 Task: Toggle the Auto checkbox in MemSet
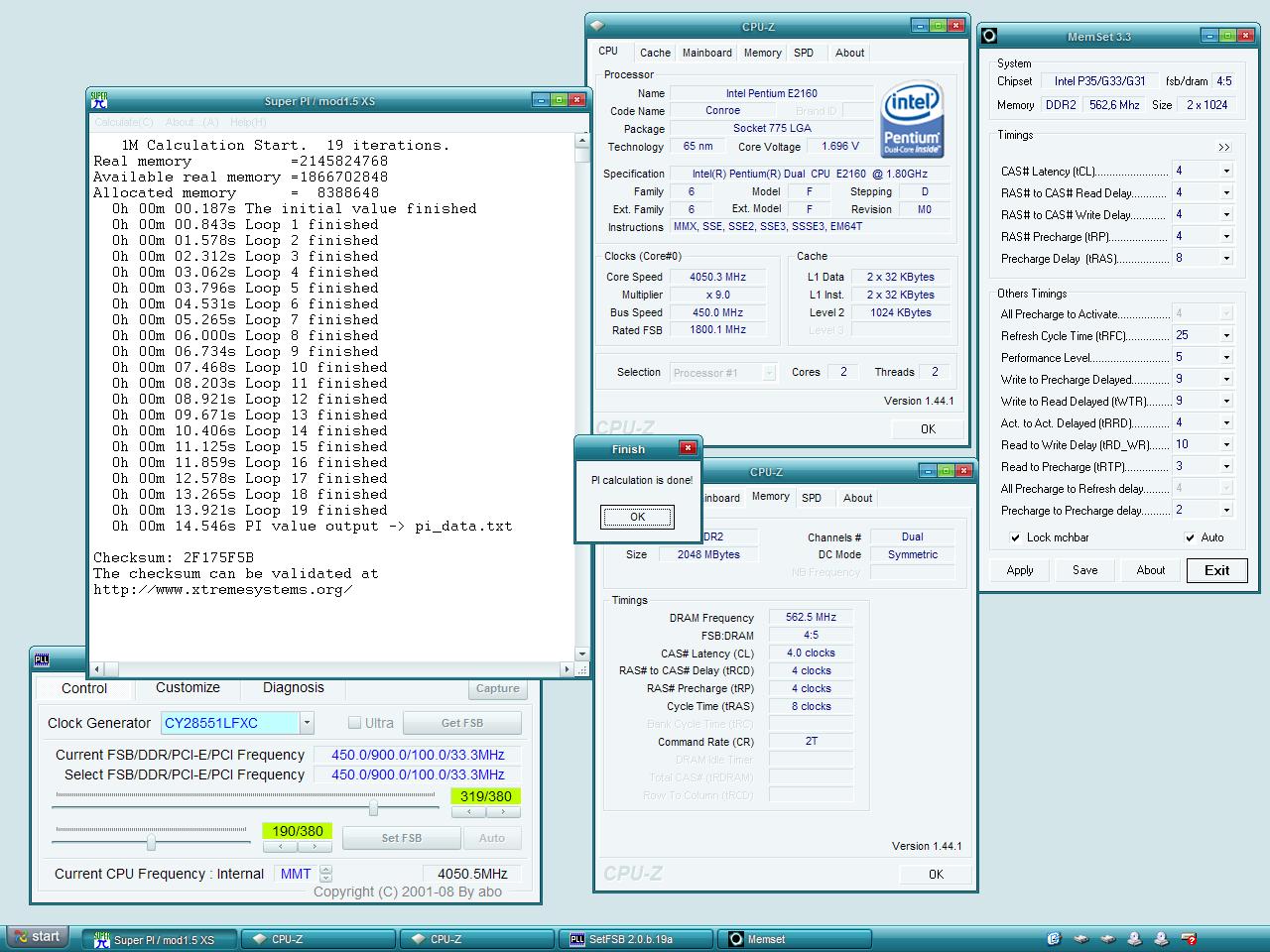tap(1190, 537)
